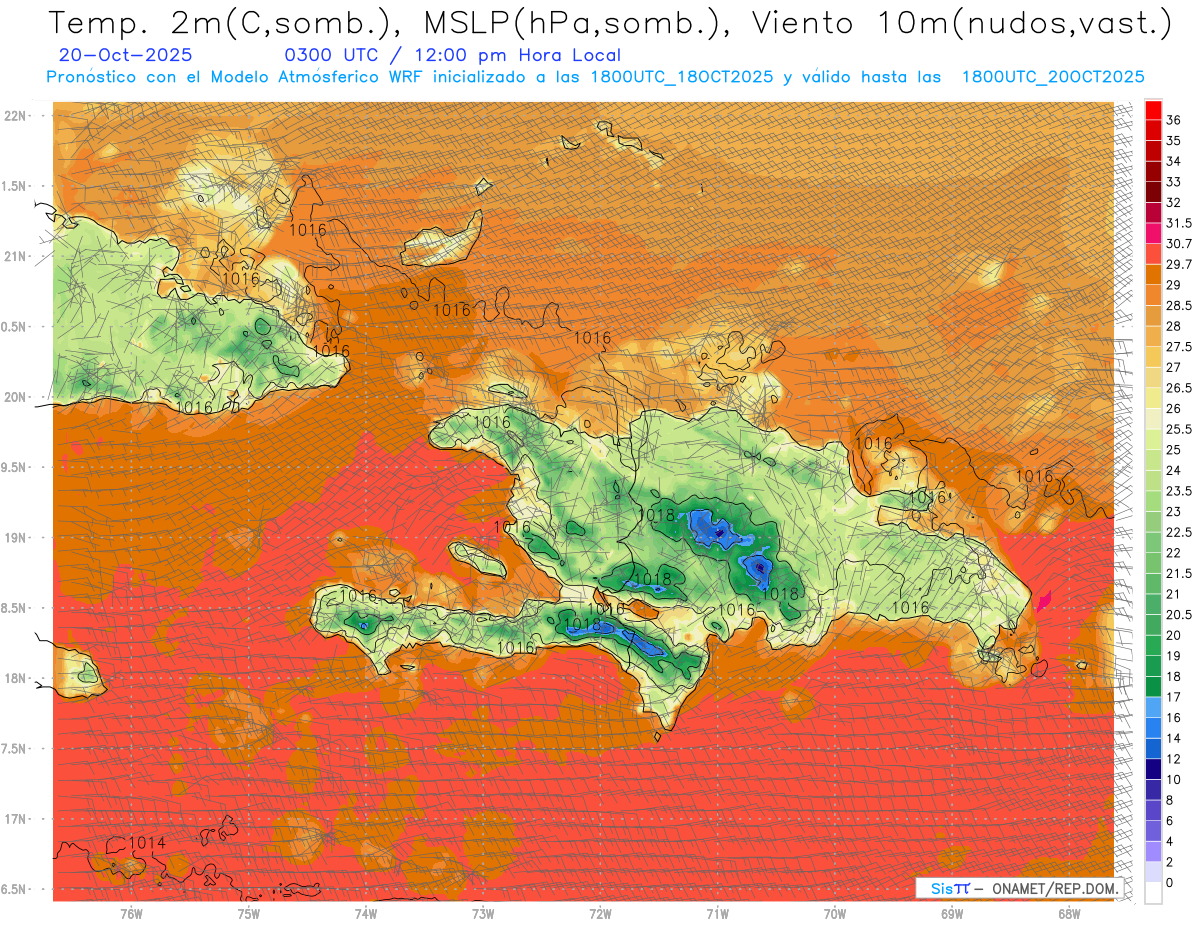Click the Pronóstico con el Modelo subtitle line
This screenshot has width=1200, height=927.
595,77
